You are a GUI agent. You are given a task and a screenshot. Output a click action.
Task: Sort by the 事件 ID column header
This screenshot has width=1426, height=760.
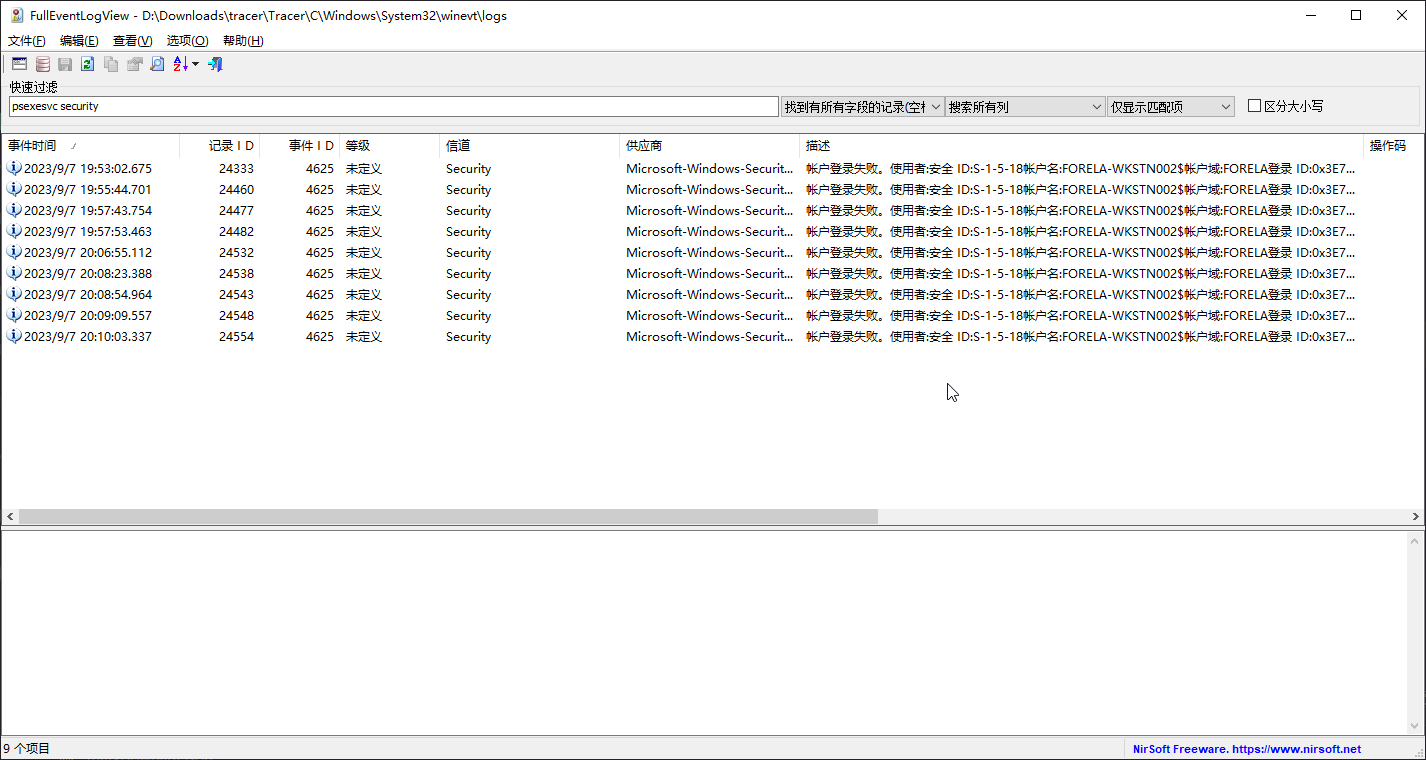[300, 146]
